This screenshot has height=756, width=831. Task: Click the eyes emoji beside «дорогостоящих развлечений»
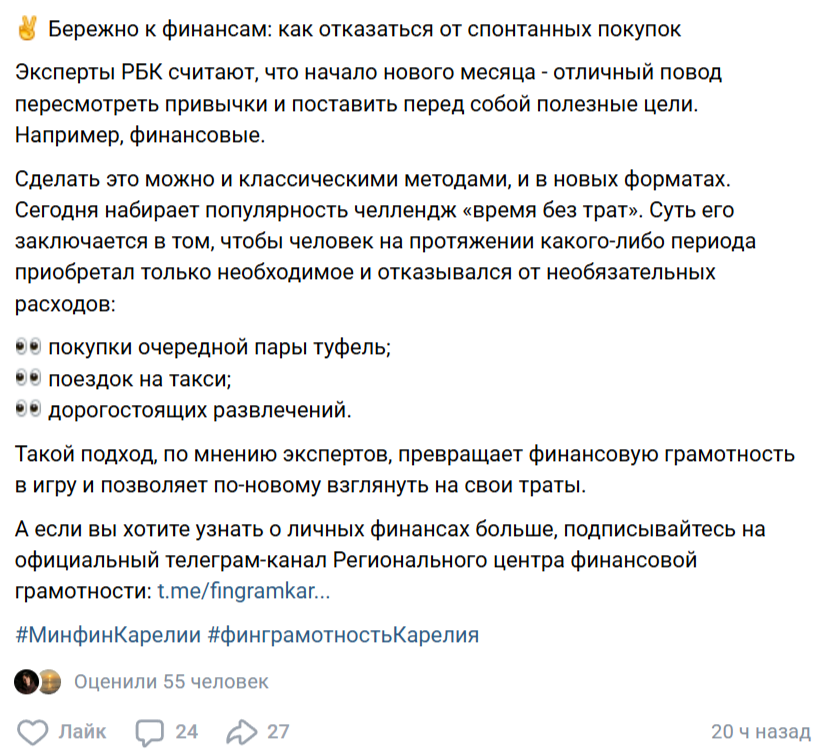pos(28,409)
